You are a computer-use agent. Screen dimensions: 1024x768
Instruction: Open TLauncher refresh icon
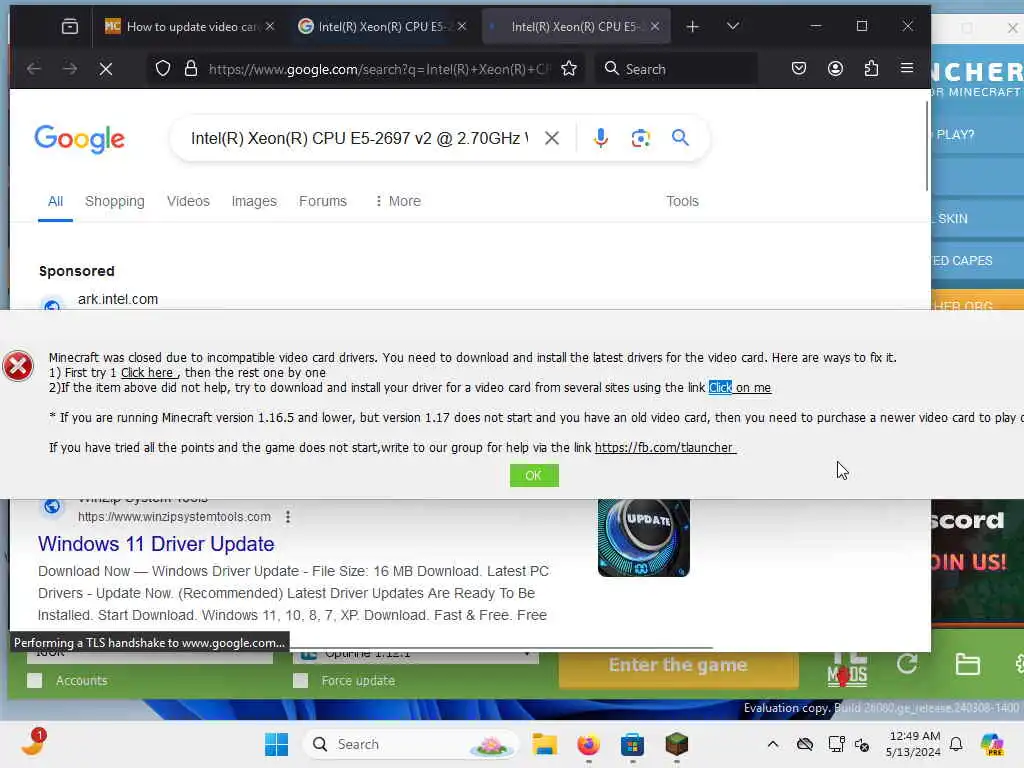tap(907, 665)
